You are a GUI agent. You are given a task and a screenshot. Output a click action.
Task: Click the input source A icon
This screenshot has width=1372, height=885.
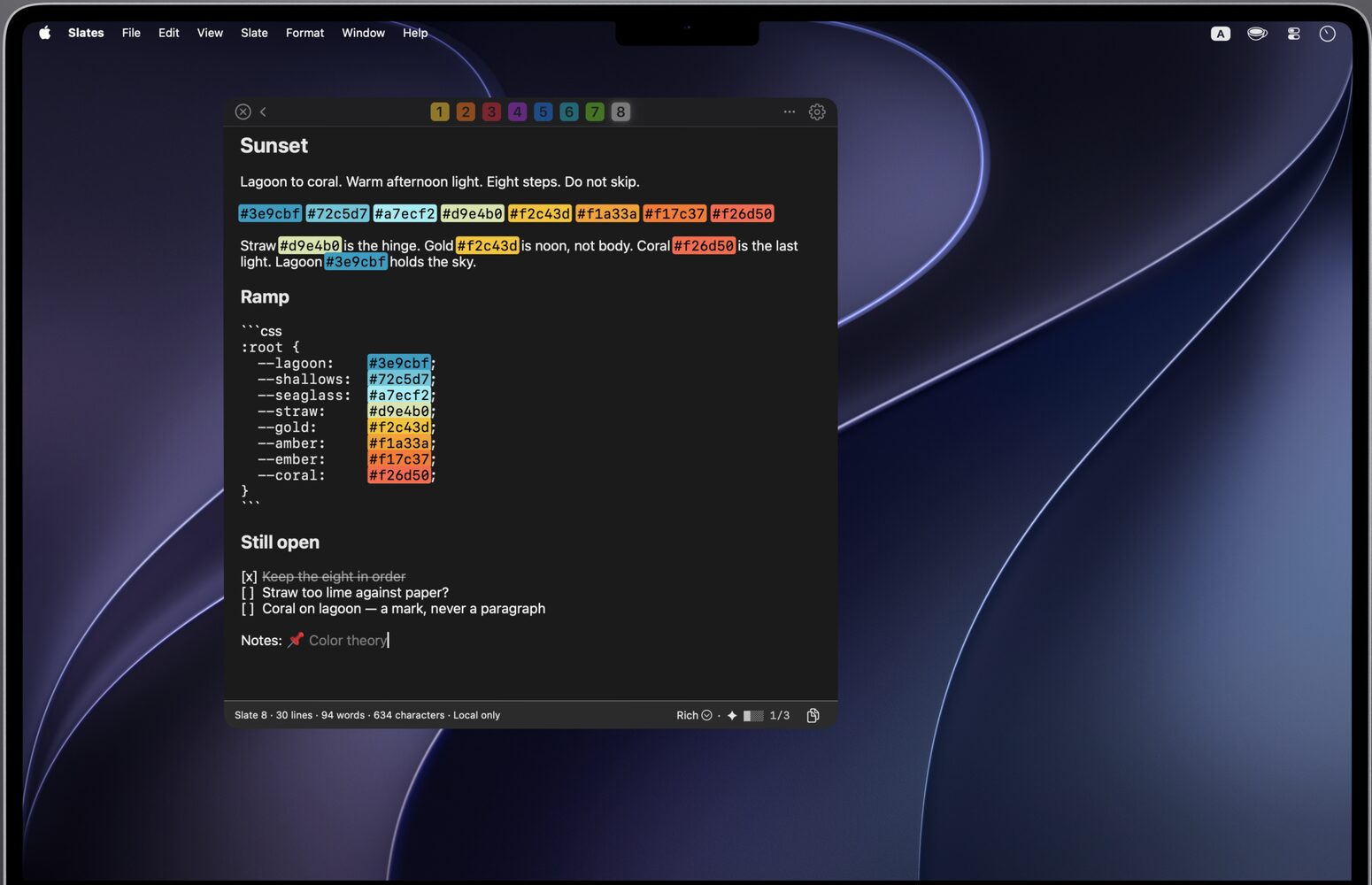tap(1221, 34)
